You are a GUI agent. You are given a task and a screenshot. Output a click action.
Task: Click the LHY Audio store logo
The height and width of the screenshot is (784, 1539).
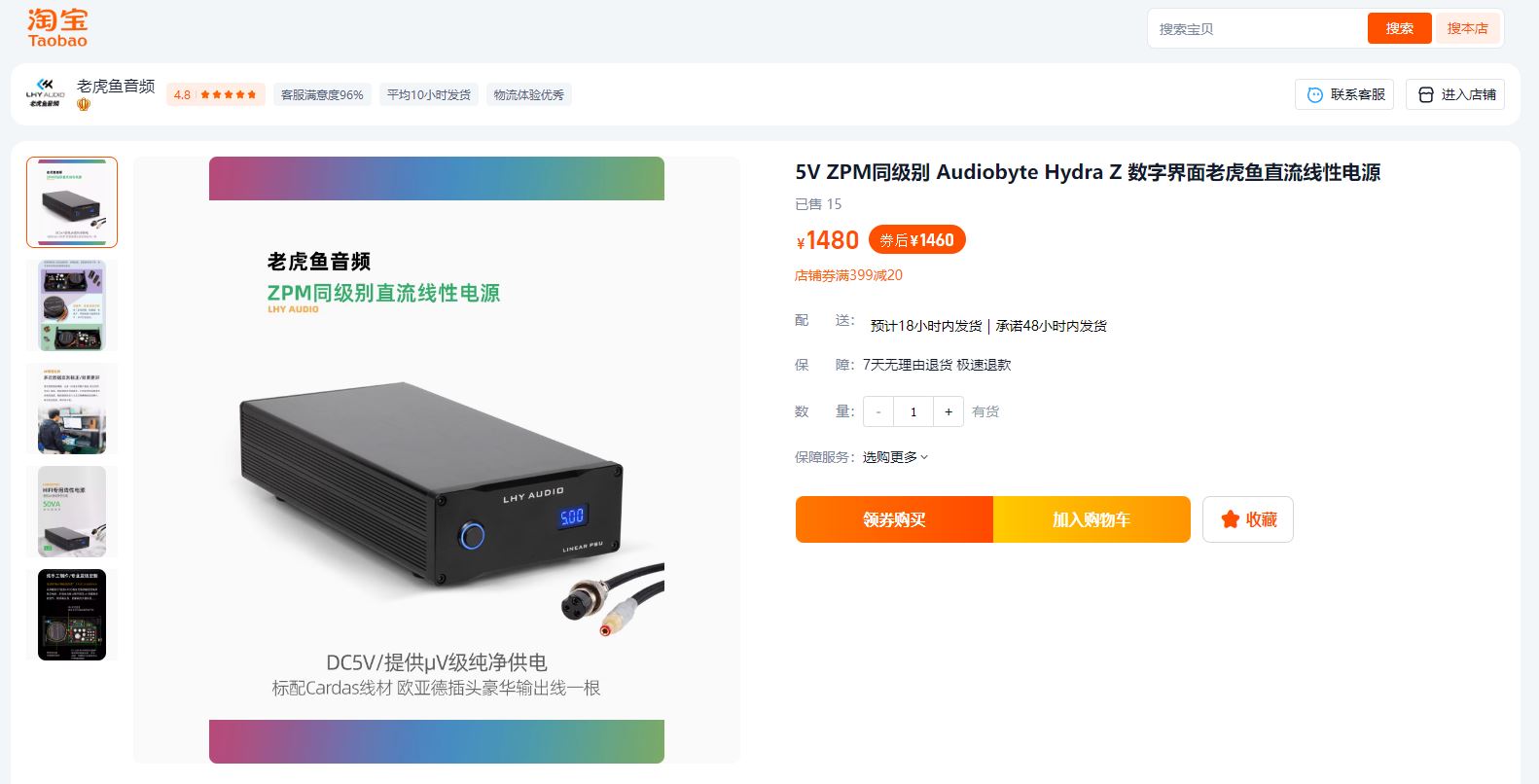[x=45, y=93]
